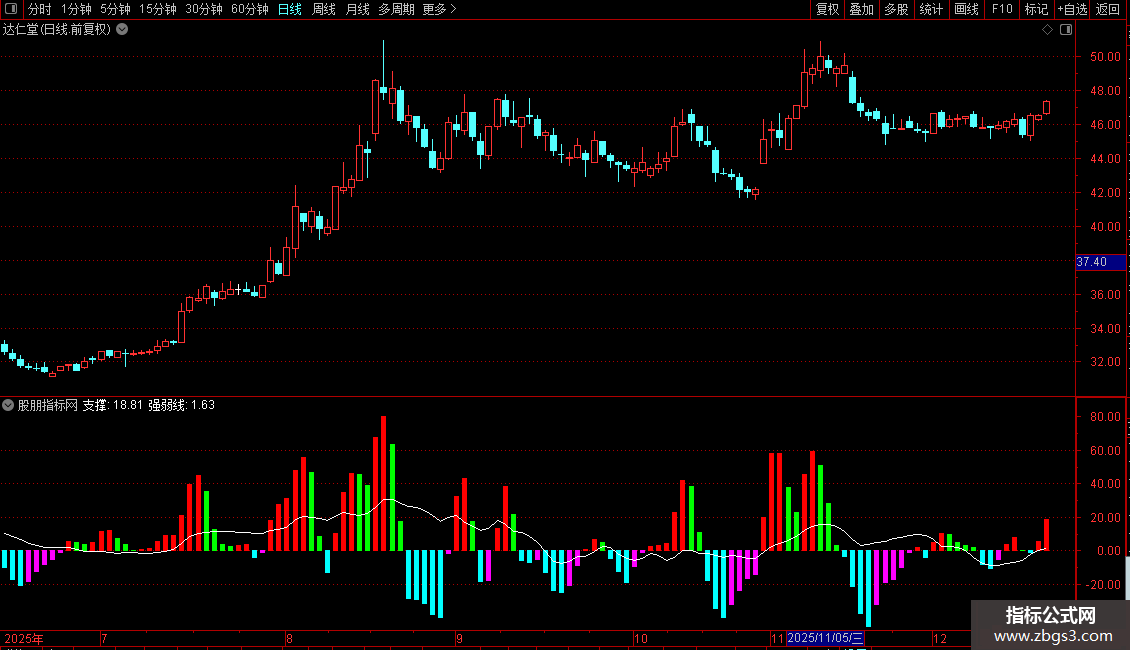Switch to the 分时 view
Viewport: 1130px width, 650px height.
40,9
